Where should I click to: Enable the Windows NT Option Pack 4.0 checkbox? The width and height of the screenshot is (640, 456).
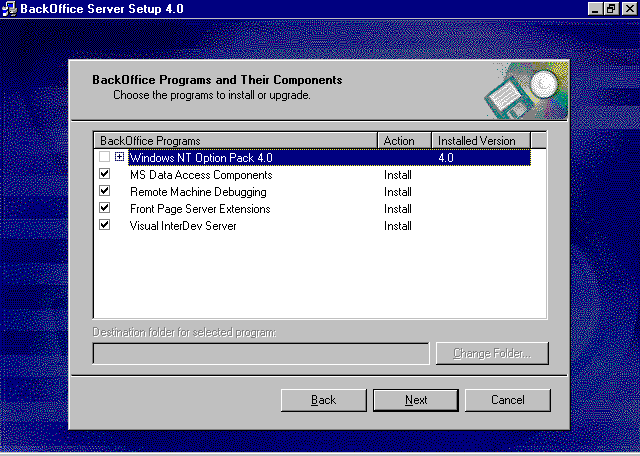tap(105, 158)
